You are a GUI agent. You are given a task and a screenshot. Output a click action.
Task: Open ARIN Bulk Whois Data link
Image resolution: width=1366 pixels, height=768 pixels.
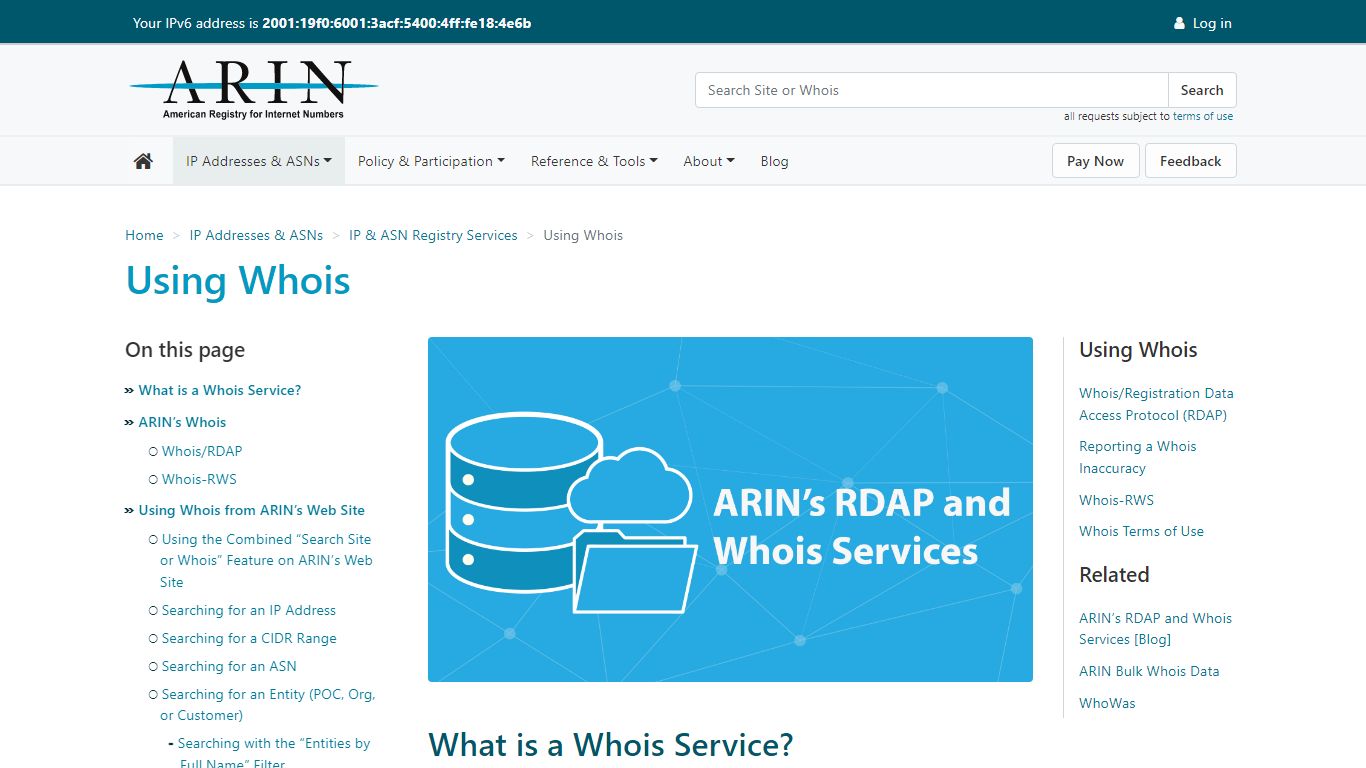[1149, 671]
